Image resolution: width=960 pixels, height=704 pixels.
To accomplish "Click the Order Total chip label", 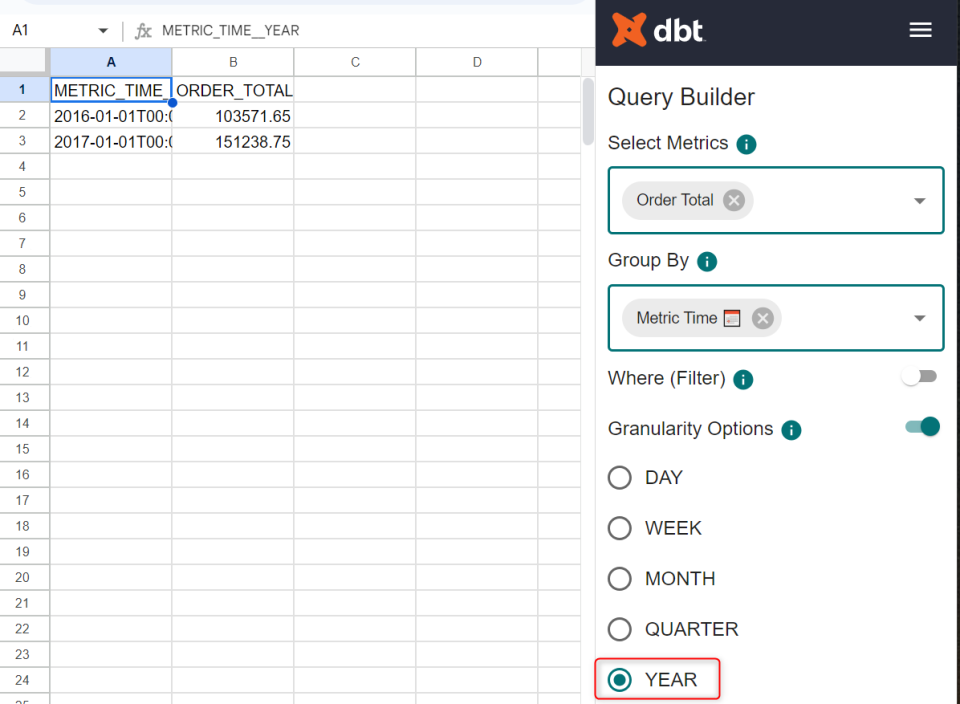I will tap(675, 200).
